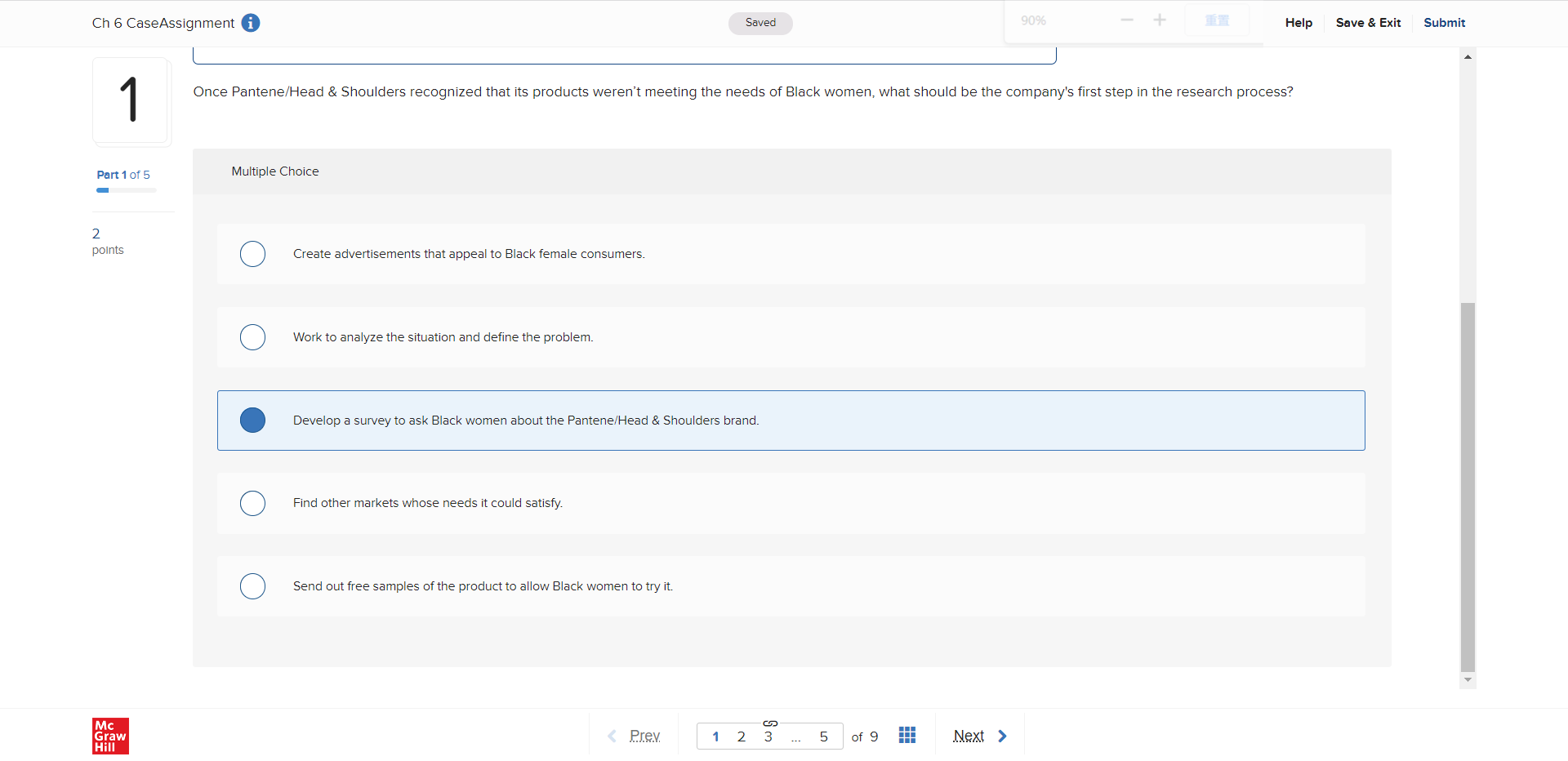Click the Saved status badge
The height and width of the screenshot is (761, 1568).
[760, 23]
